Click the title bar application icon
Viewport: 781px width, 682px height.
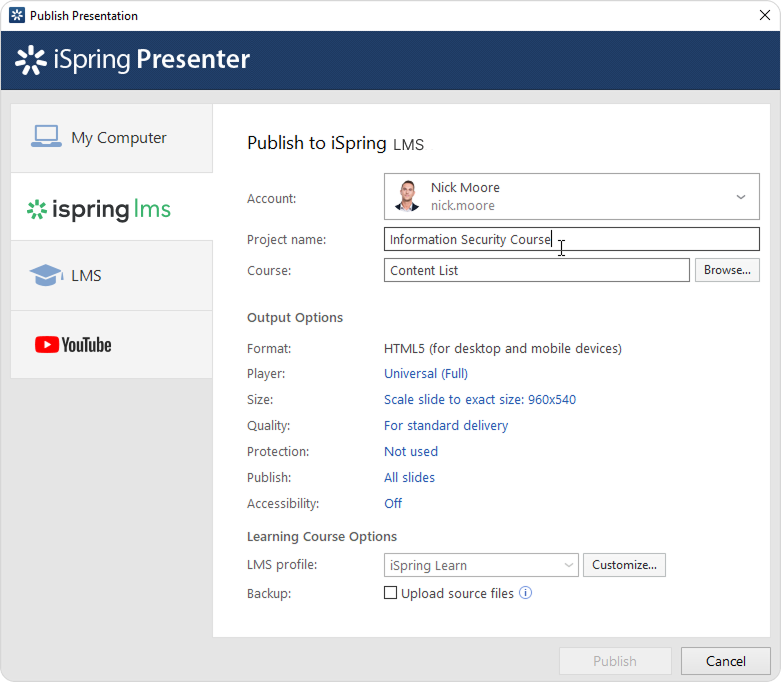tap(16, 15)
